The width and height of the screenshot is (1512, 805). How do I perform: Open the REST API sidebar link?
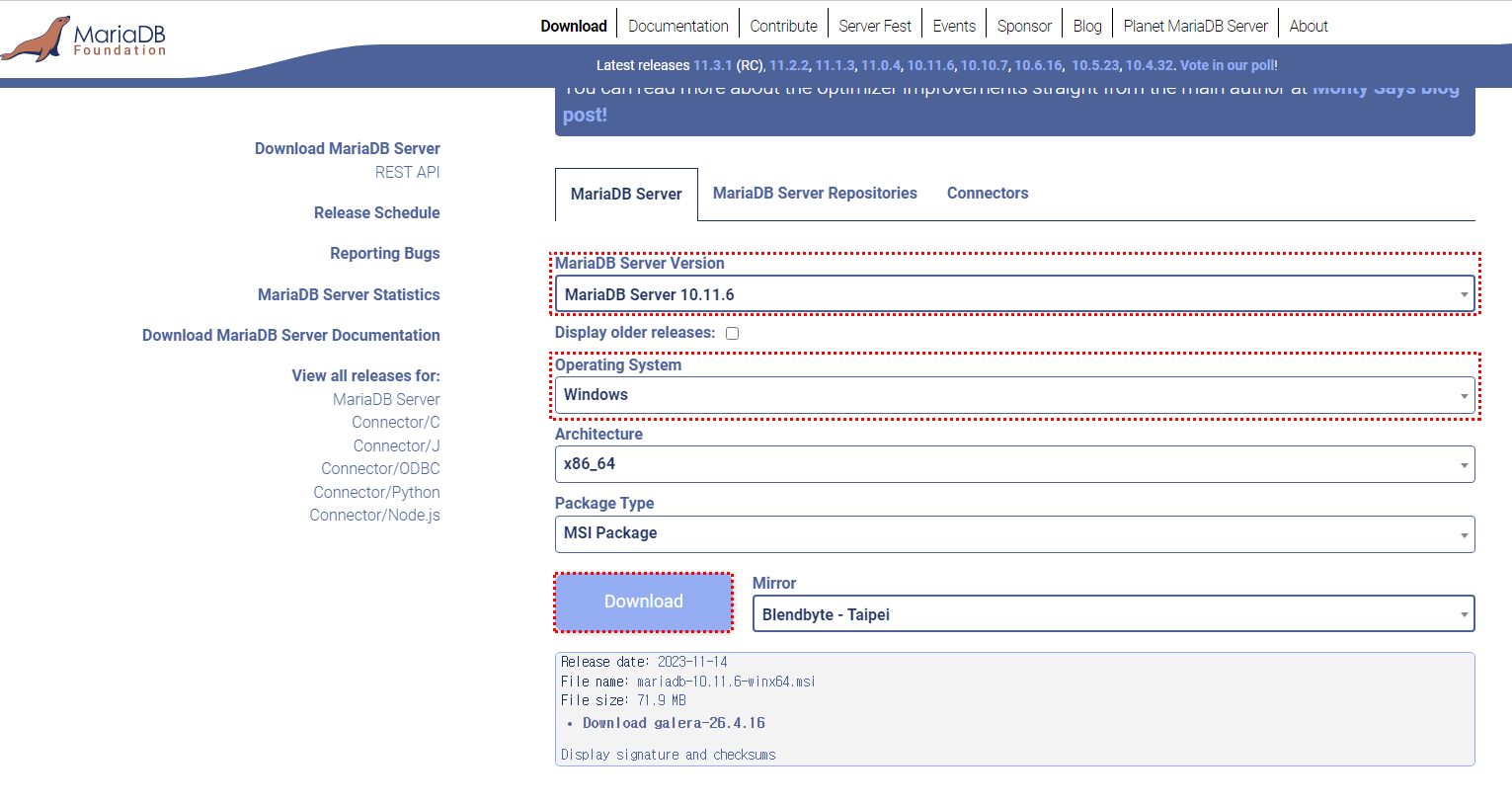pos(407,172)
